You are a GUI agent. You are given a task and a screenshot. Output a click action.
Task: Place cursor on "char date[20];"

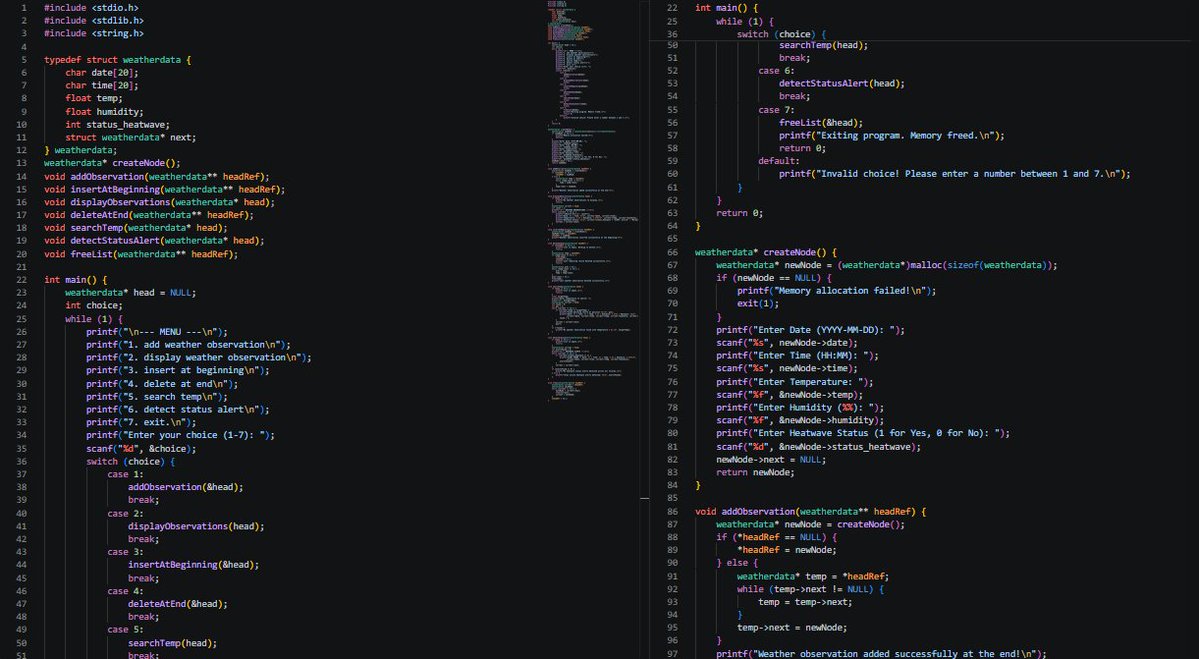click(x=102, y=73)
